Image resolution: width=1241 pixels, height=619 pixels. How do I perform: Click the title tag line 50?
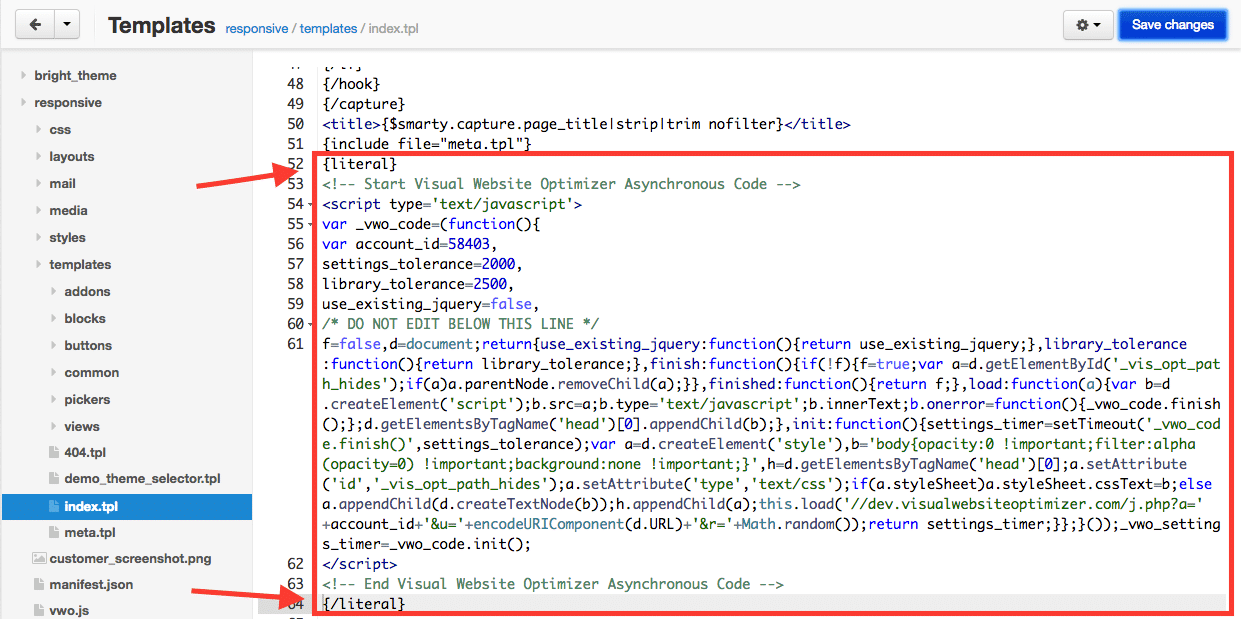586,124
